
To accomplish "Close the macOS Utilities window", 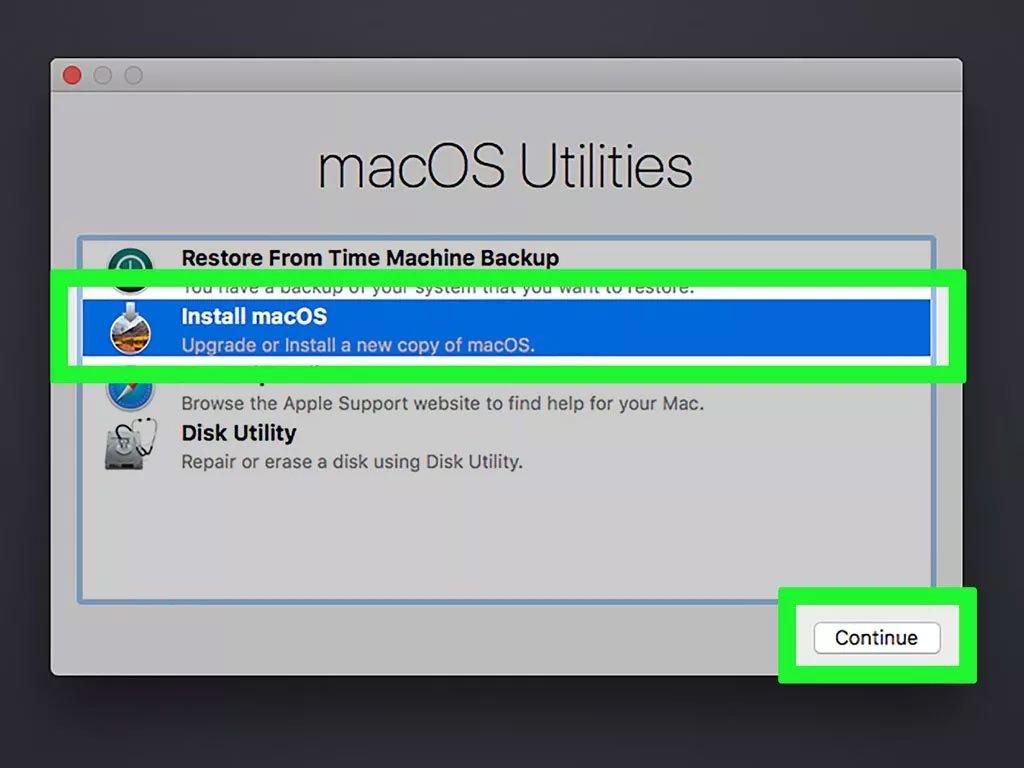I will (x=72, y=75).
